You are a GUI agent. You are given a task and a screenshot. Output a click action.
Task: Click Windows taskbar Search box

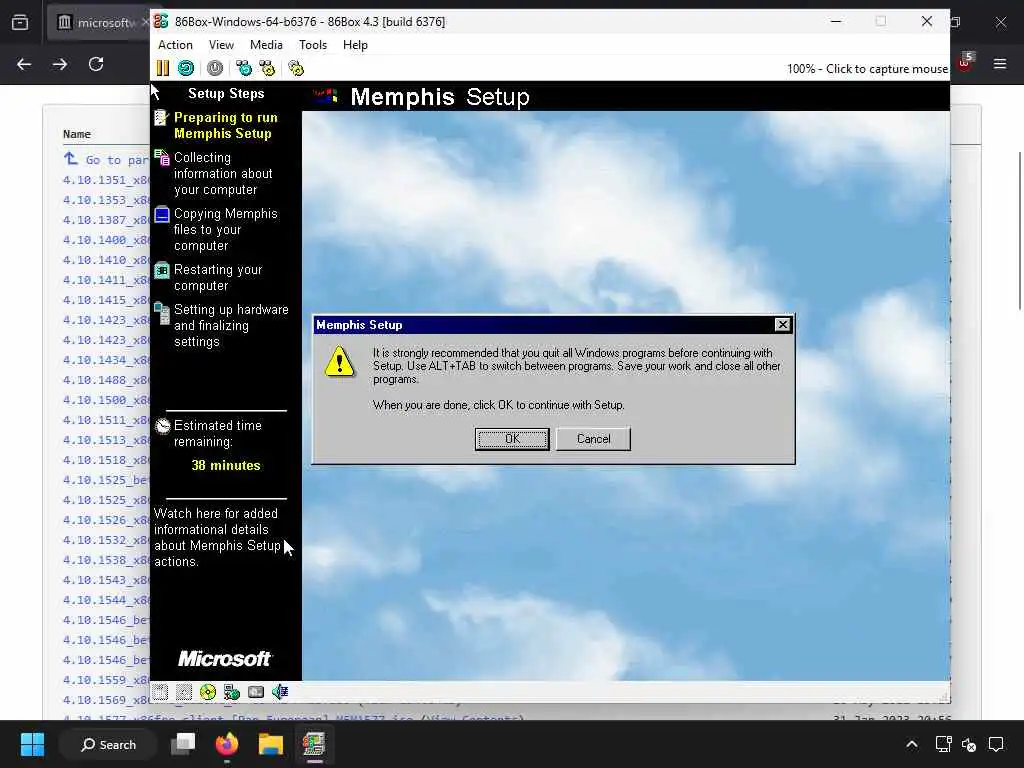[108, 744]
